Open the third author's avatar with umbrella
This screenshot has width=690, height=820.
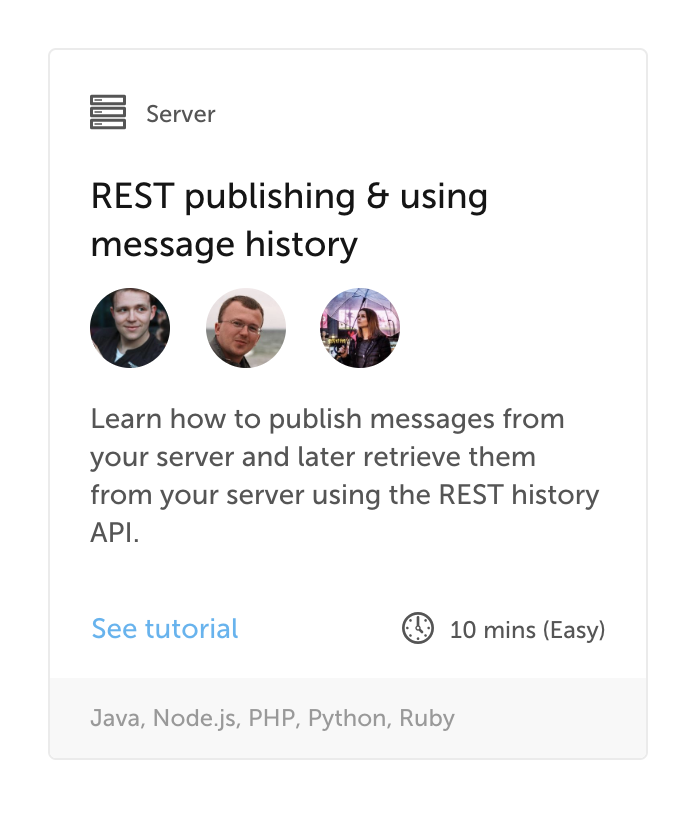coord(360,327)
